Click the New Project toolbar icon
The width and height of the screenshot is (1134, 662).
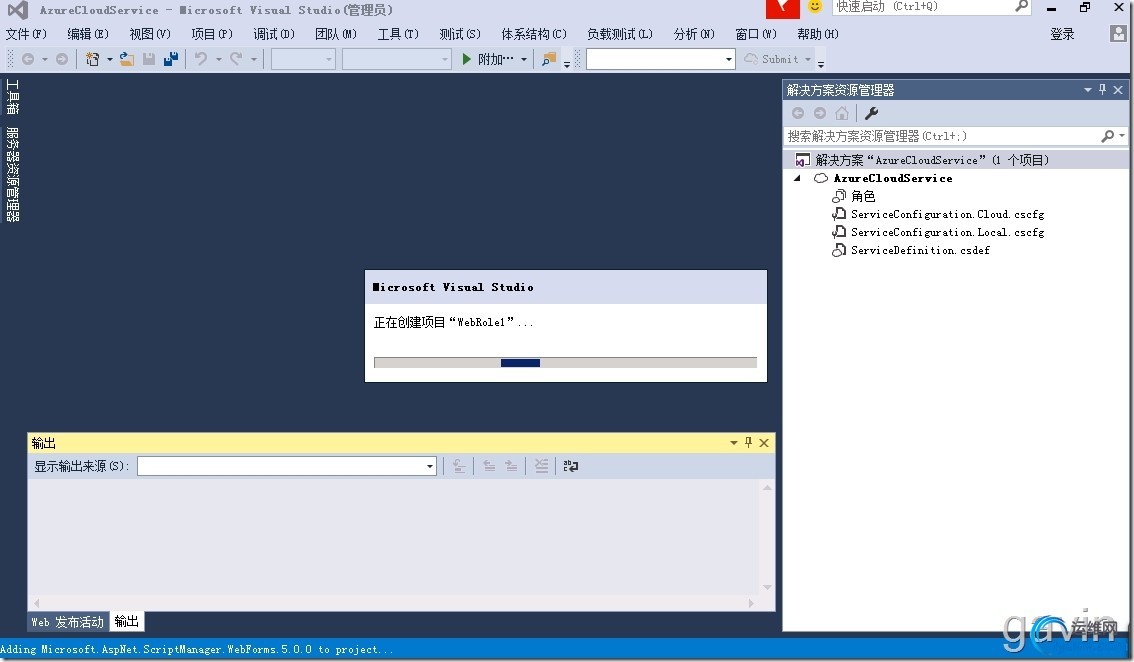pos(93,59)
